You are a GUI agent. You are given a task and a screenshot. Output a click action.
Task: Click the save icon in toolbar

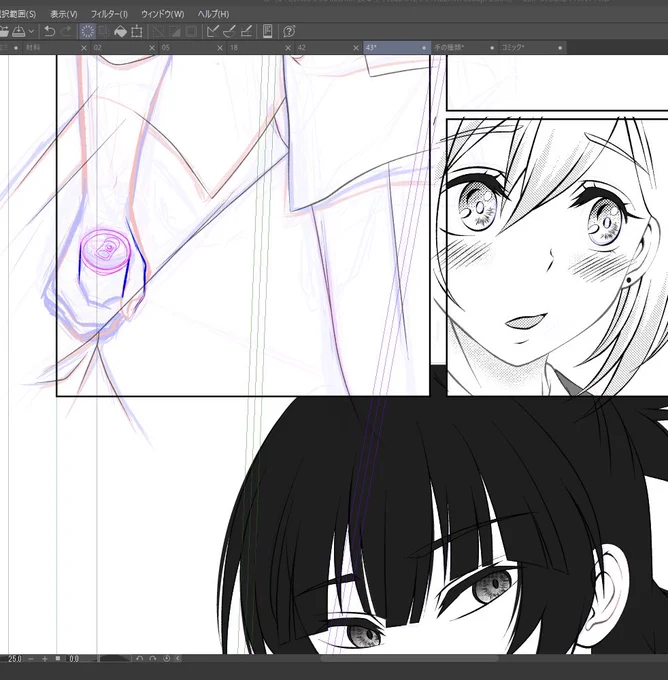pyautogui.click(x=19, y=32)
